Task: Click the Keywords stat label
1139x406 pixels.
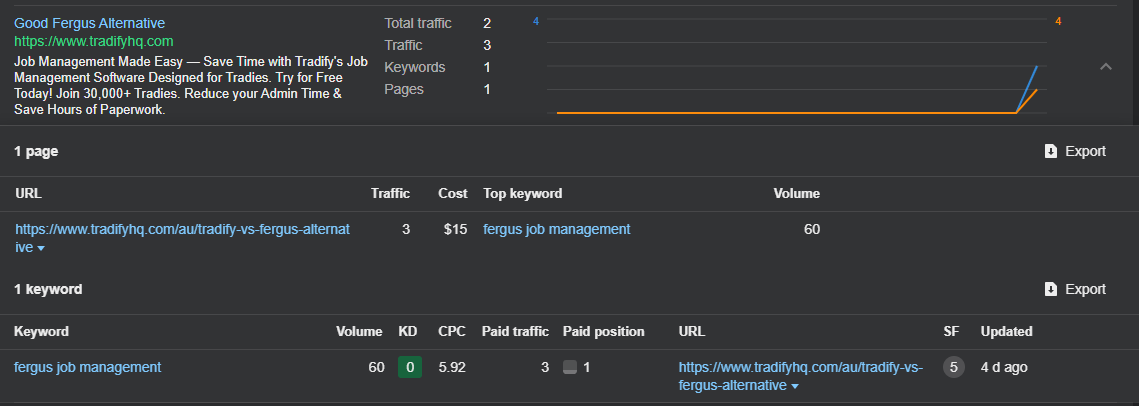Action: tap(415, 68)
